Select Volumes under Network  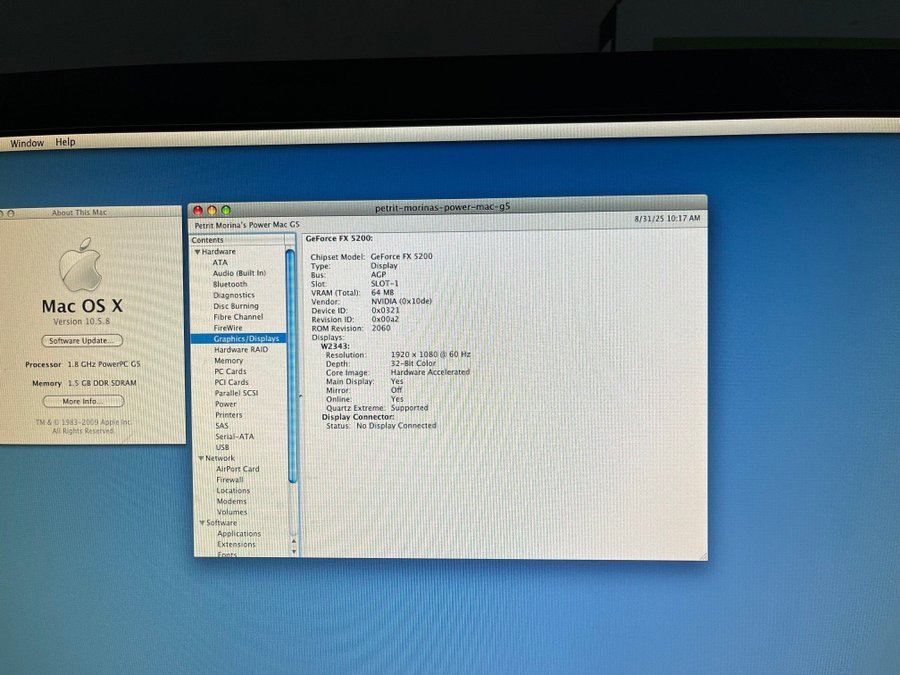[232, 512]
